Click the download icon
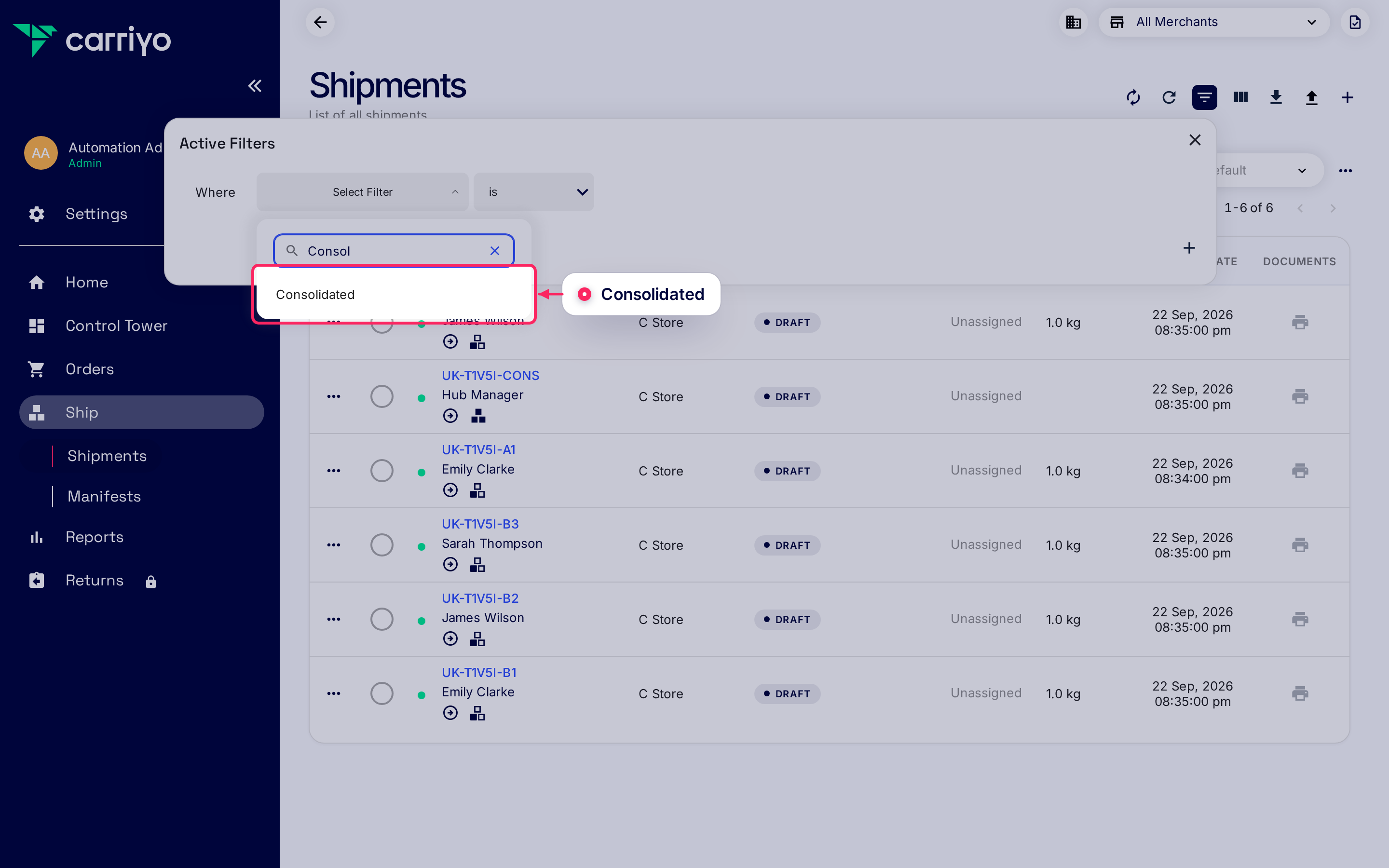This screenshot has height=868, width=1389. [x=1276, y=97]
